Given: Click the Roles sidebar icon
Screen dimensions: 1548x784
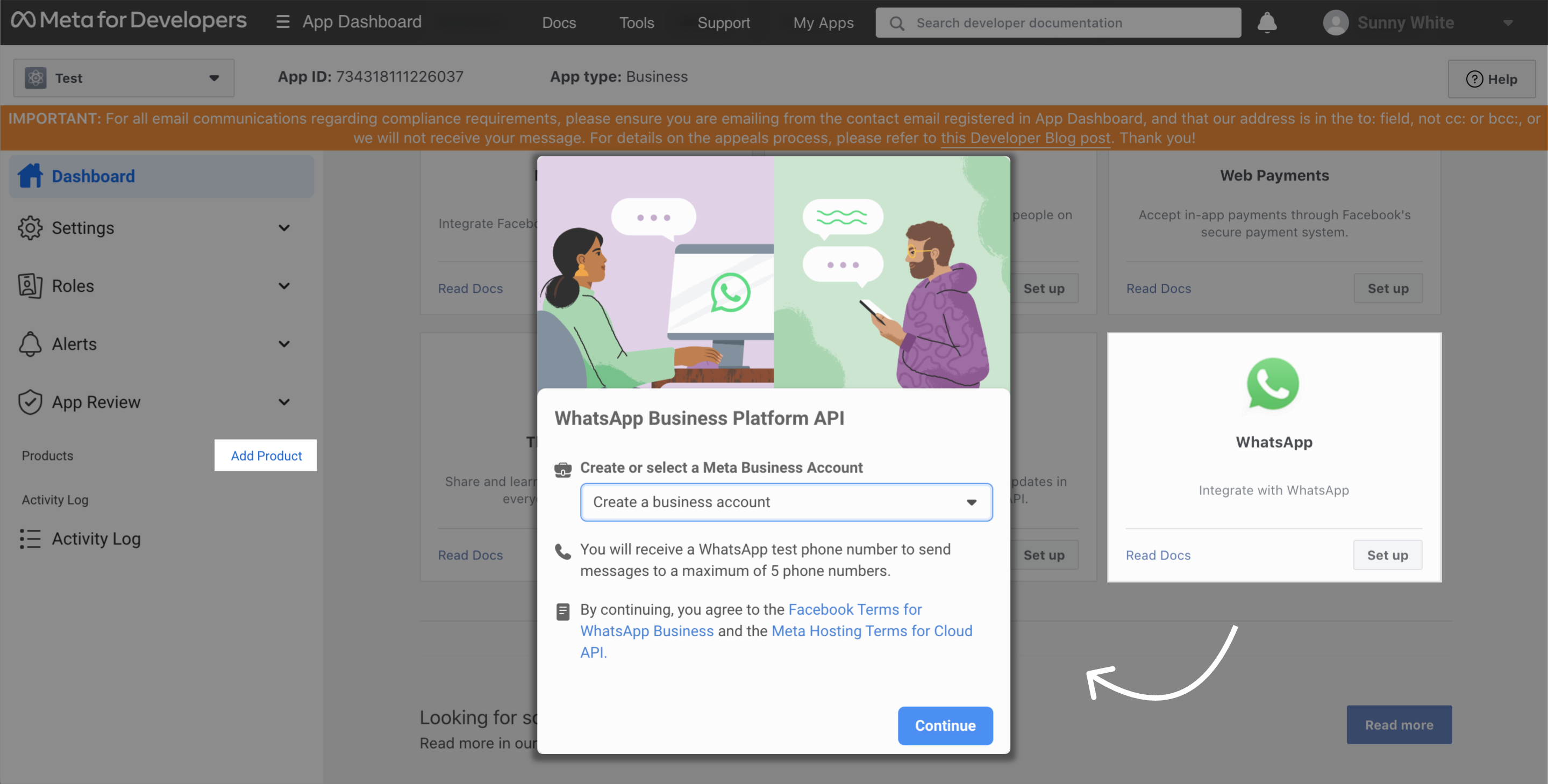Looking at the screenshot, I should click(30, 286).
